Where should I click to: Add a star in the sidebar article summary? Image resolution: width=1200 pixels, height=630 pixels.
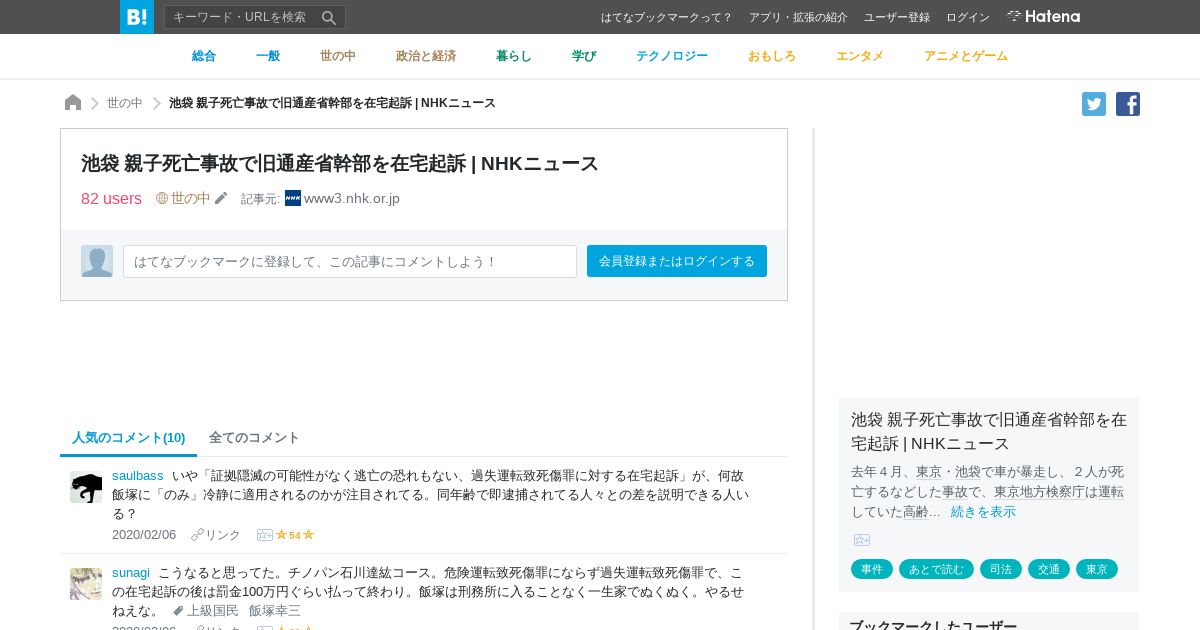862,540
